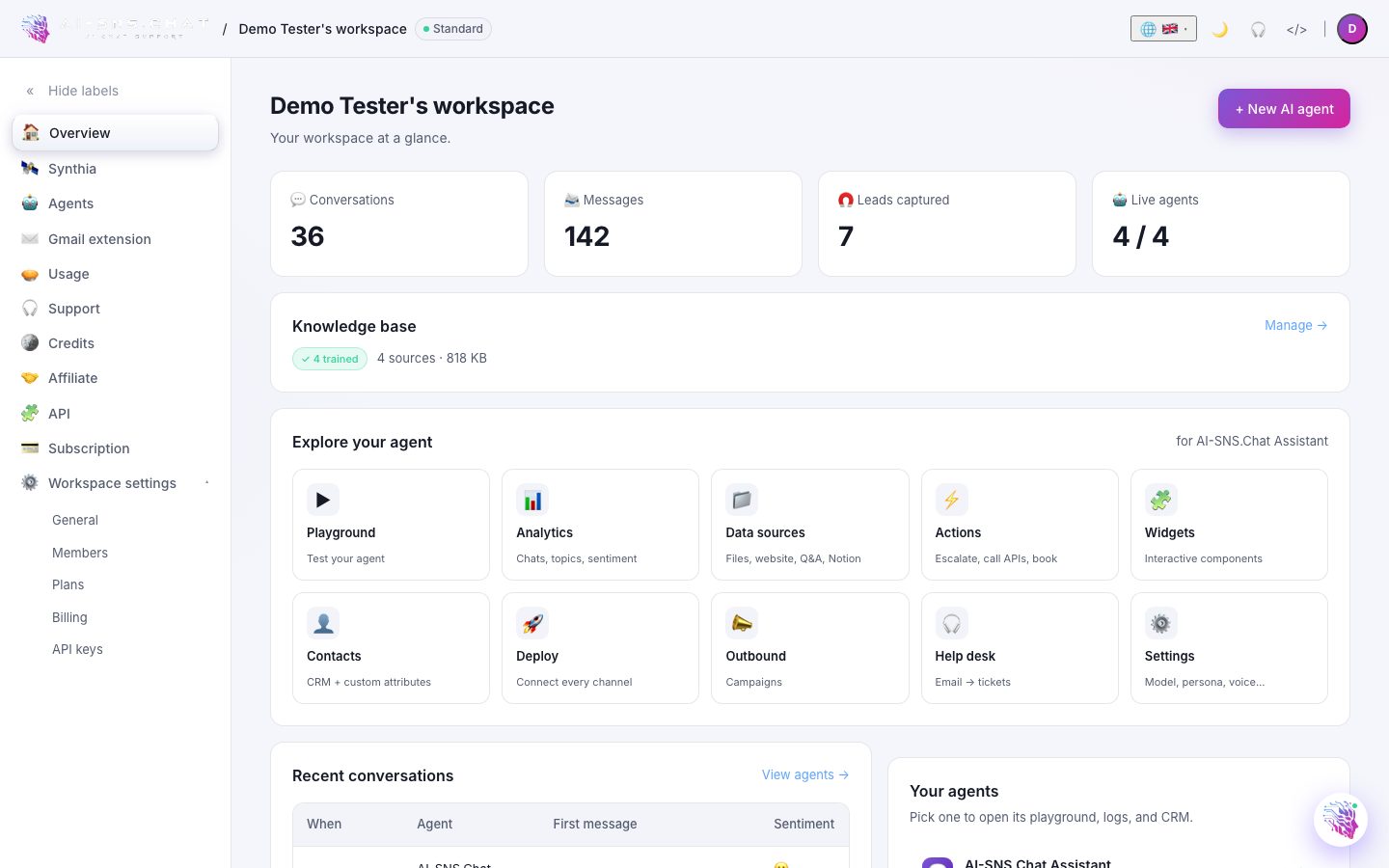Open the embed code icon in header

tap(1296, 29)
